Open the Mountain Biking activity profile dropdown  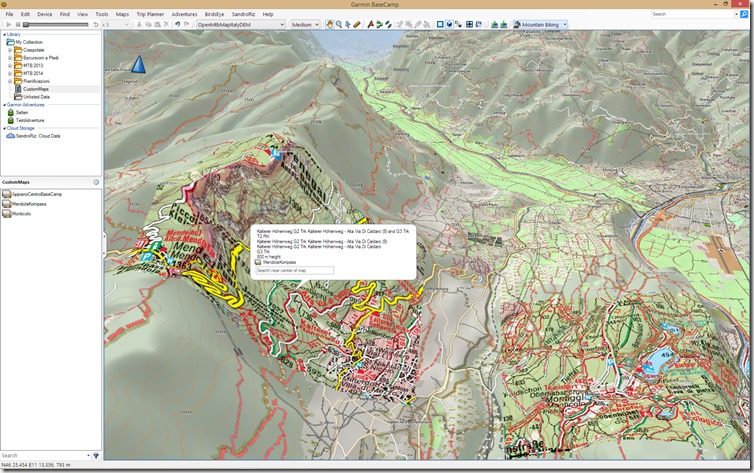540,24
